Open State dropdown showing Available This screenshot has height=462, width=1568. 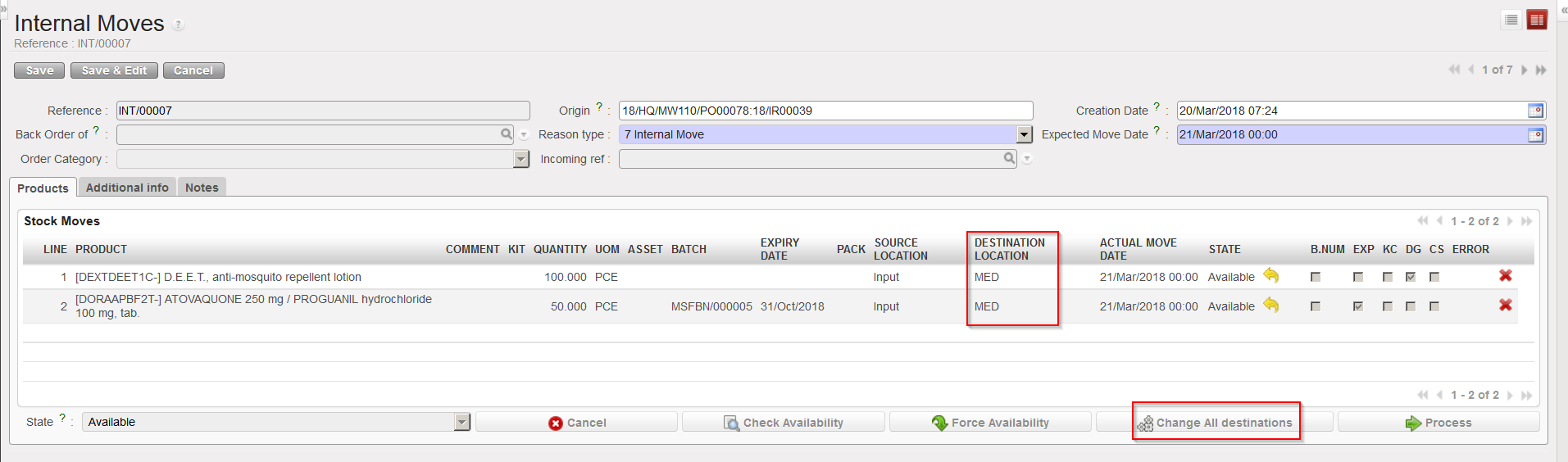tap(276, 422)
